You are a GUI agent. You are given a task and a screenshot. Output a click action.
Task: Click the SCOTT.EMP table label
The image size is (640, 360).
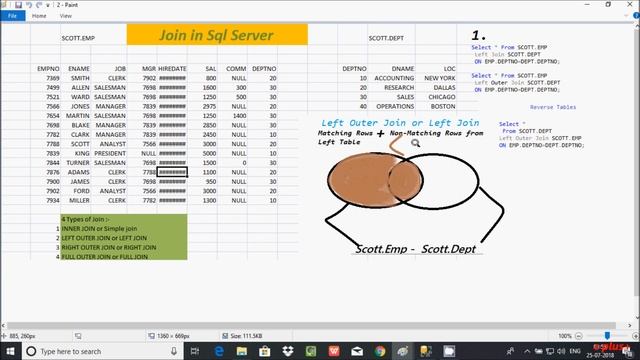pyautogui.click(x=78, y=38)
